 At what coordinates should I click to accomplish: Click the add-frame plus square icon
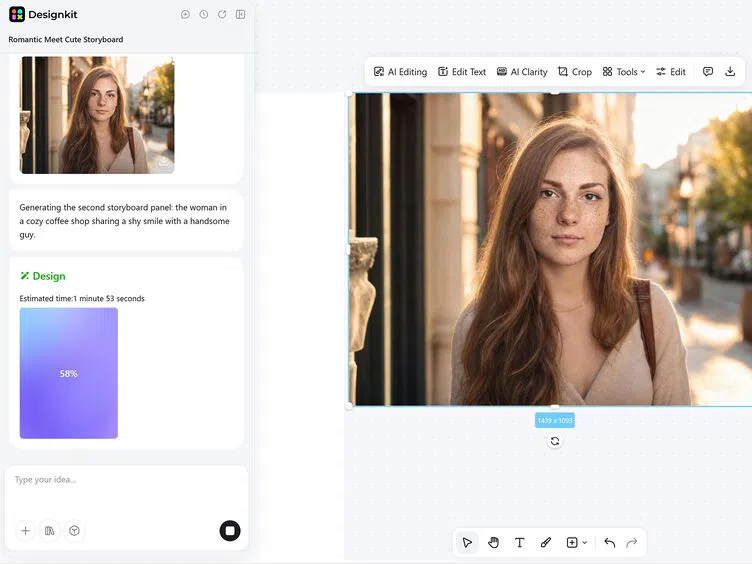[572, 542]
